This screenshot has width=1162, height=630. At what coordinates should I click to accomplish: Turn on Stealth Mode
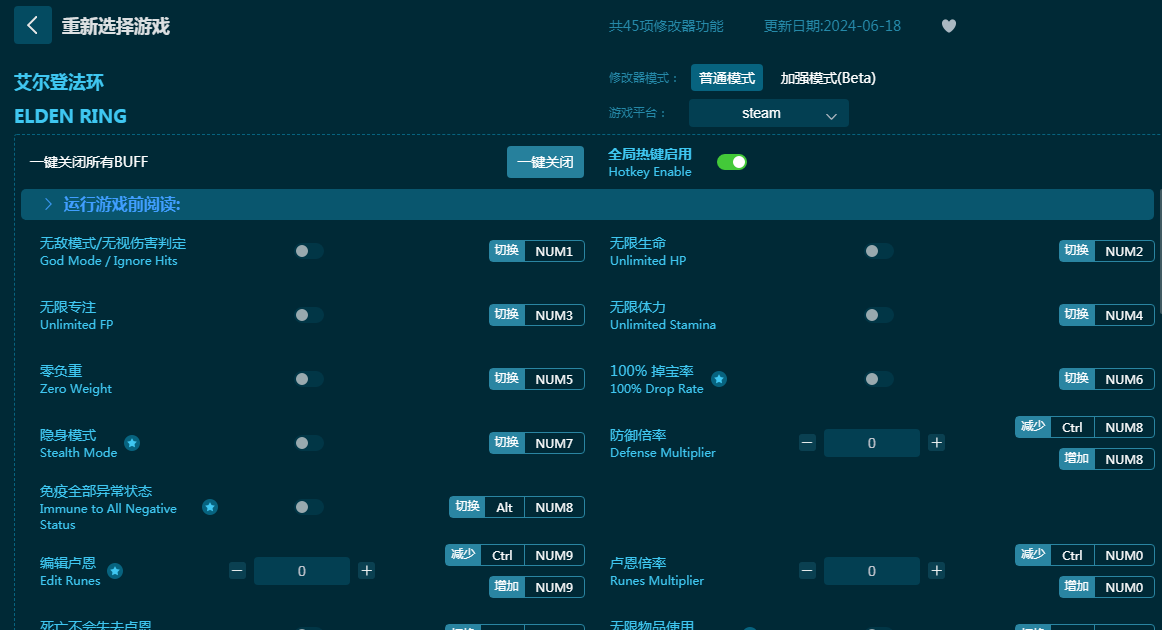[309, 443]
